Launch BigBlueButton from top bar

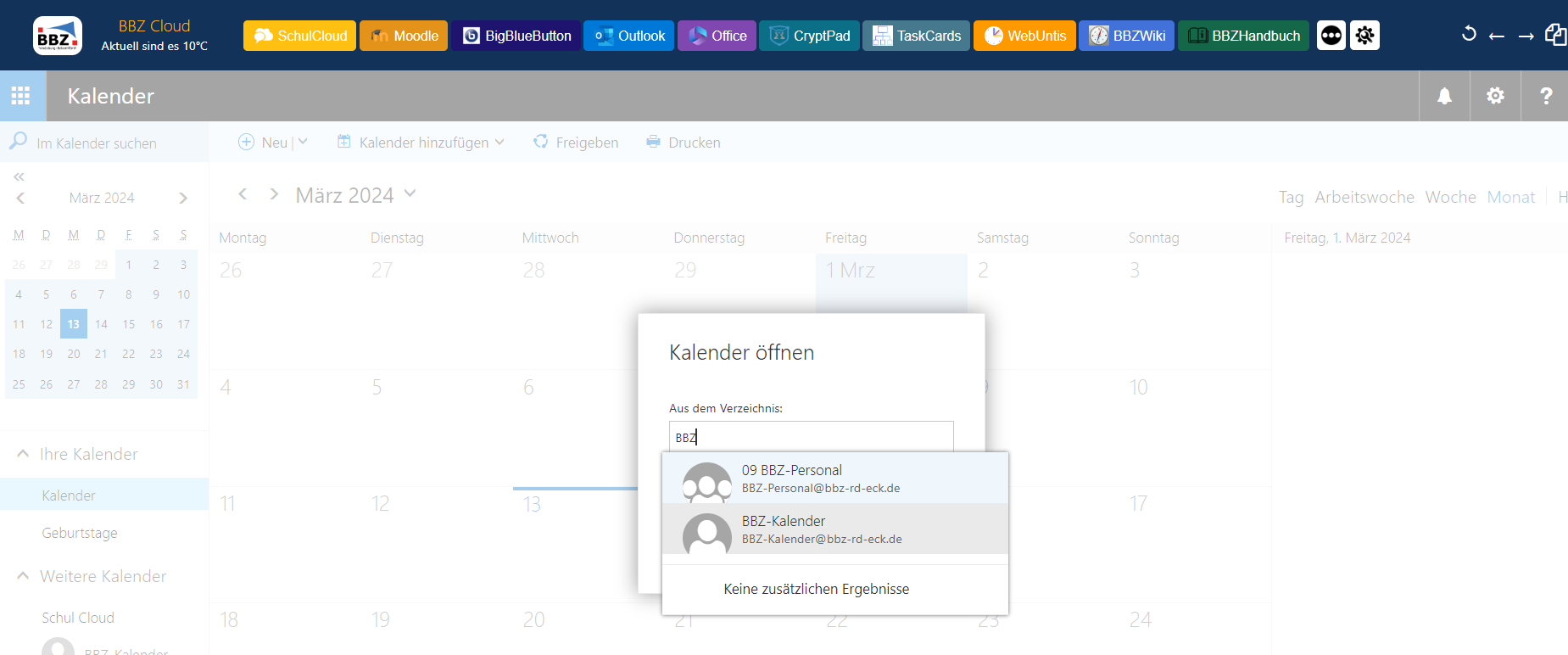(516, 36)
